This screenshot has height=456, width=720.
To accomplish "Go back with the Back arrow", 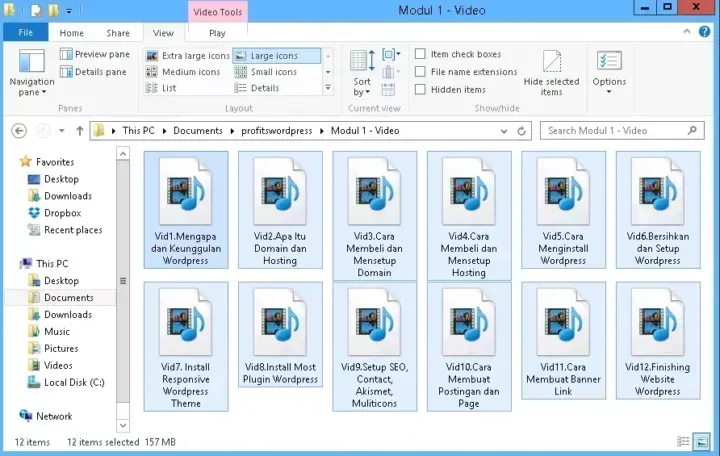I will [x=19, y=131].
